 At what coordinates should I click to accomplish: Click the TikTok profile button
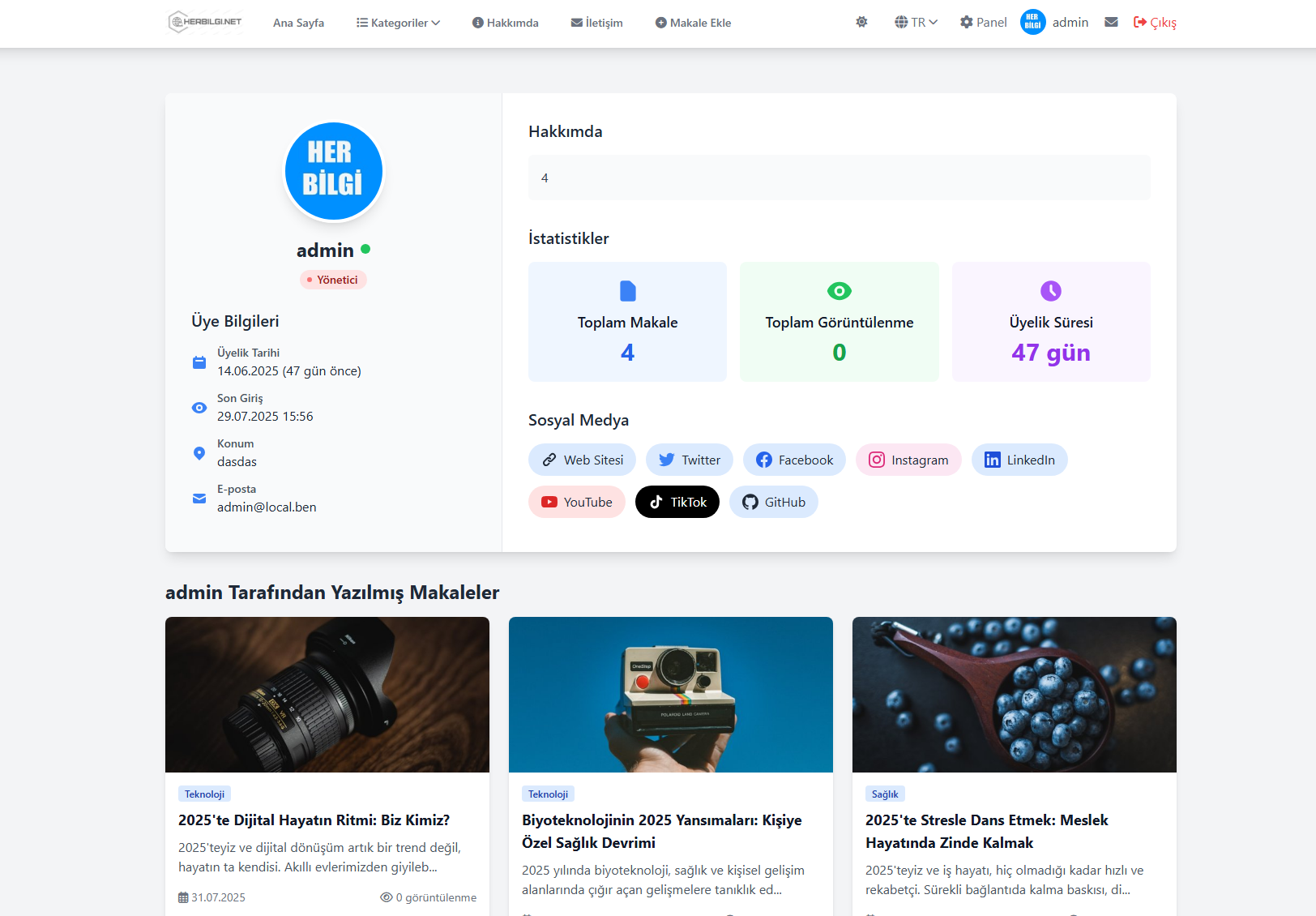click(x=677, y=502)
